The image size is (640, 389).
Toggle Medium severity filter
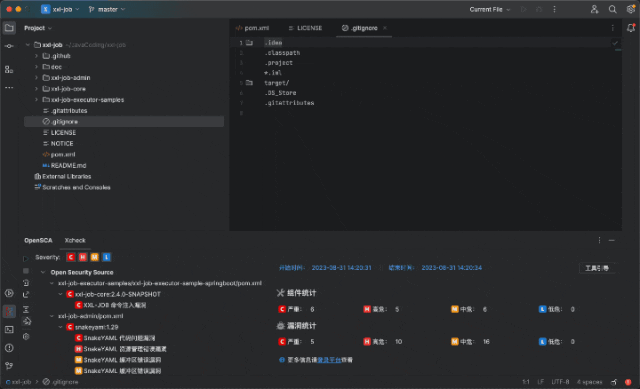(95, 257)
